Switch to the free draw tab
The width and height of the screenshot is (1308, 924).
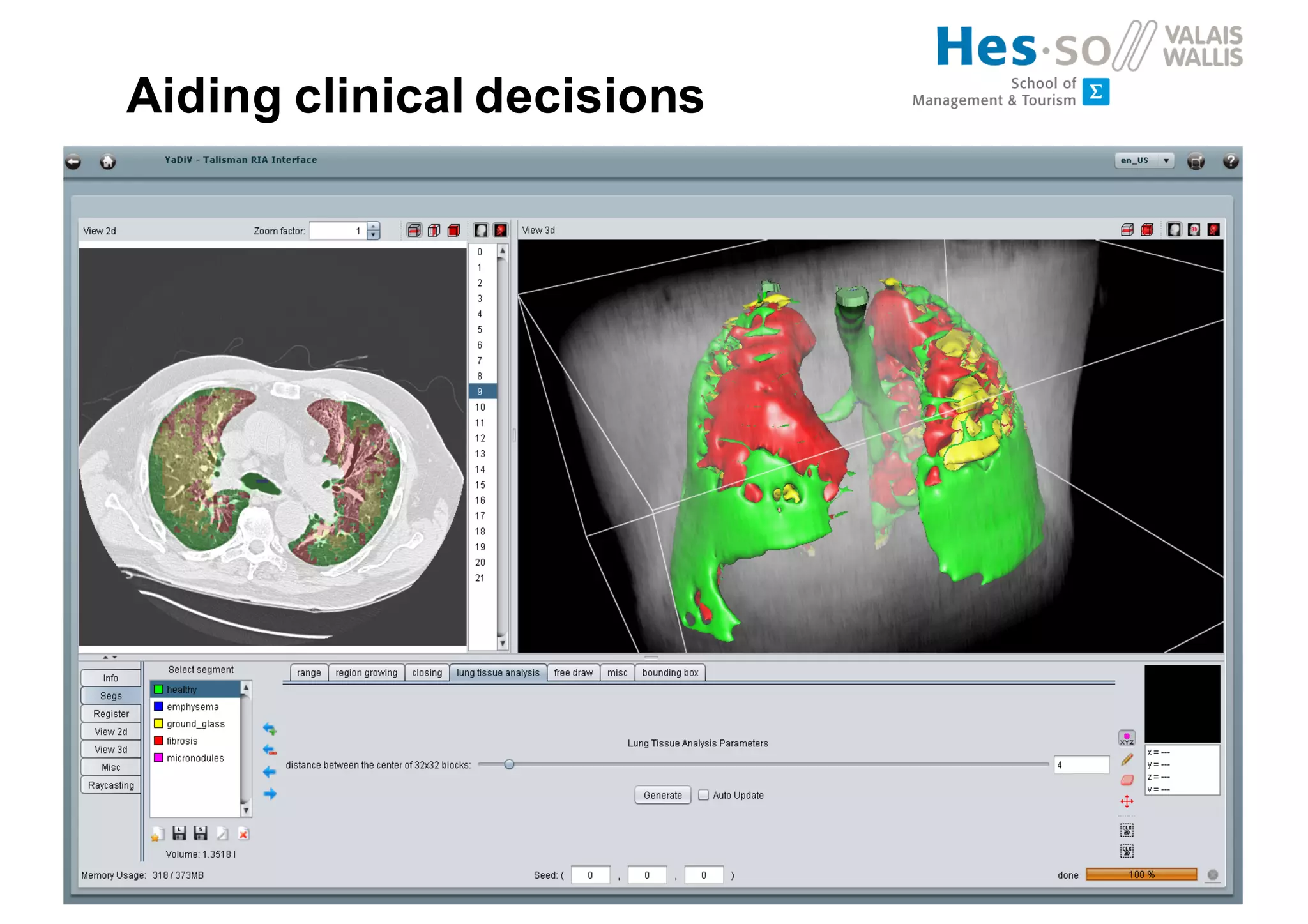[574, 673]
